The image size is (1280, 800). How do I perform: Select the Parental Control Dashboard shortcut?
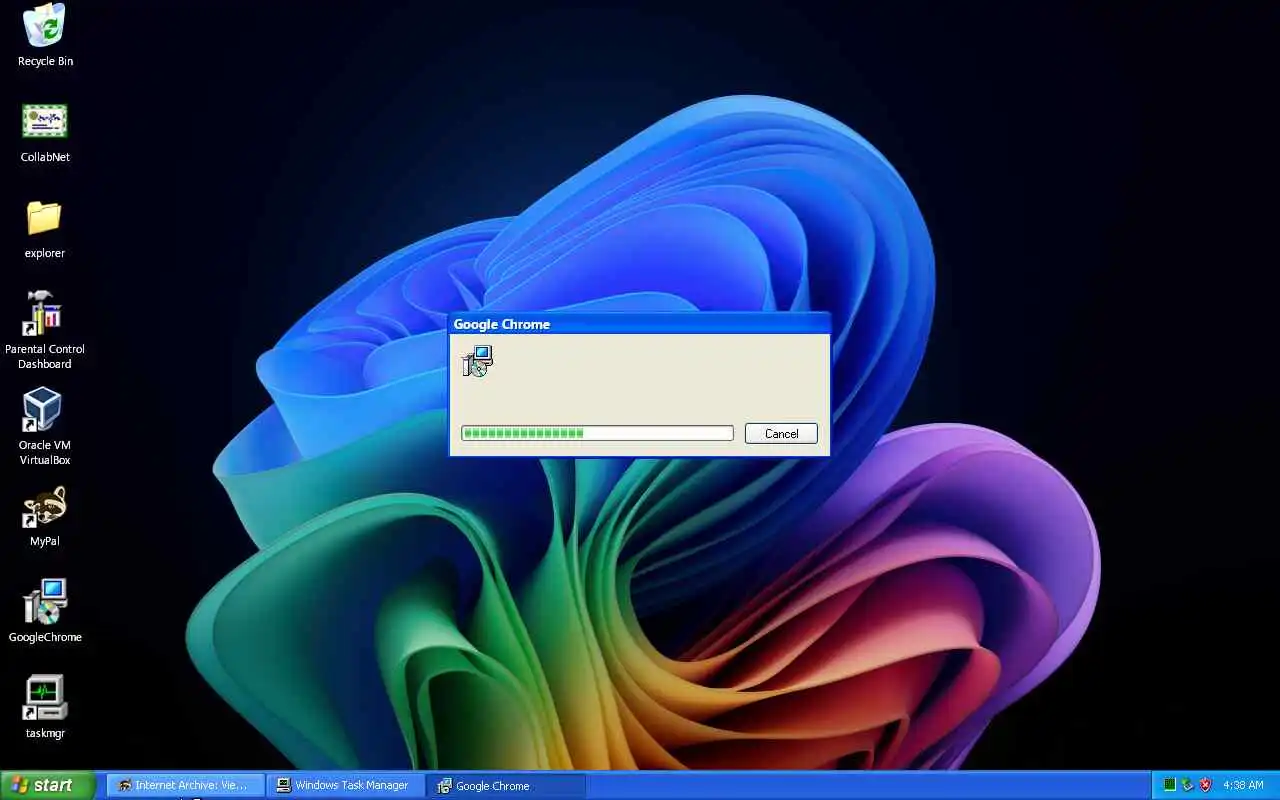[x=45, y=330]
